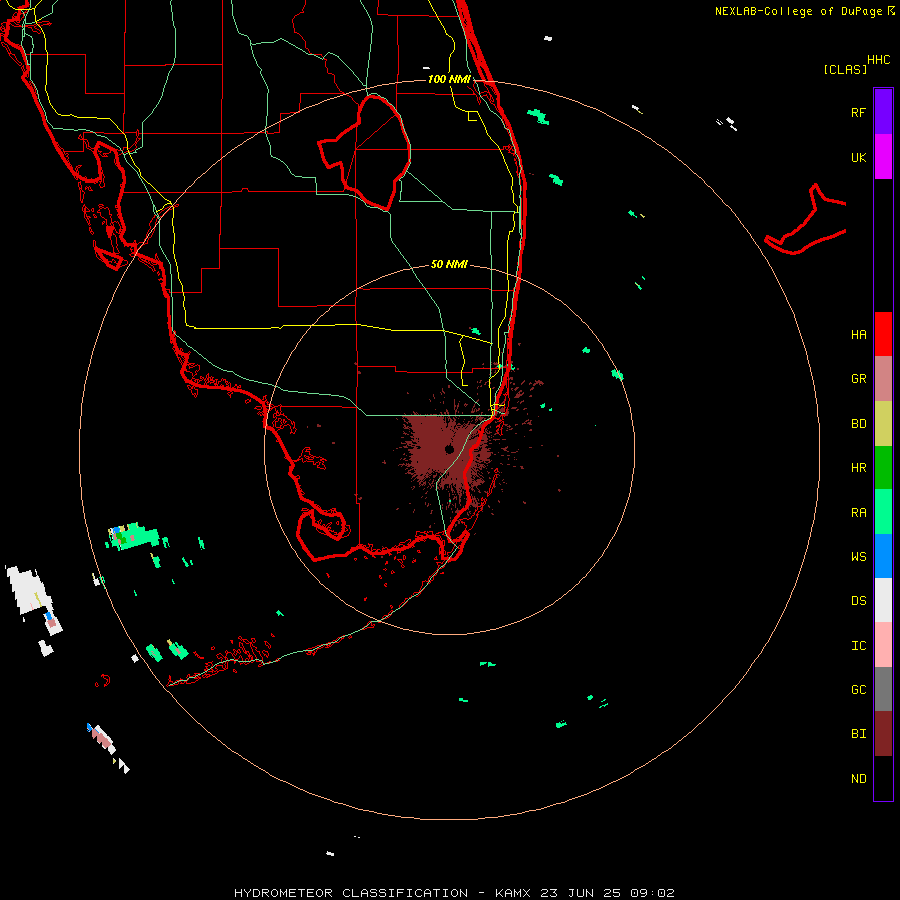Click the large white dry snow echo
Image resolution: width=900 pixels, height=900 pixels.
pos(30,591)
